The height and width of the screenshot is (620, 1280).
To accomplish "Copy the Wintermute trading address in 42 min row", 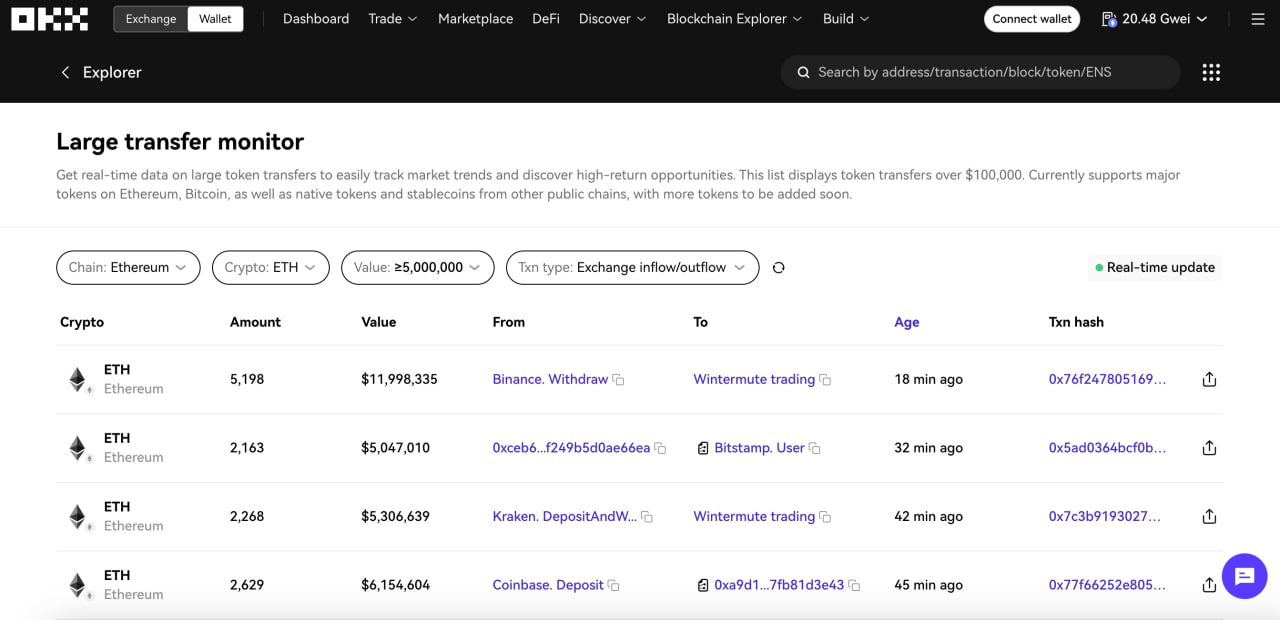I will pos(825,517).
